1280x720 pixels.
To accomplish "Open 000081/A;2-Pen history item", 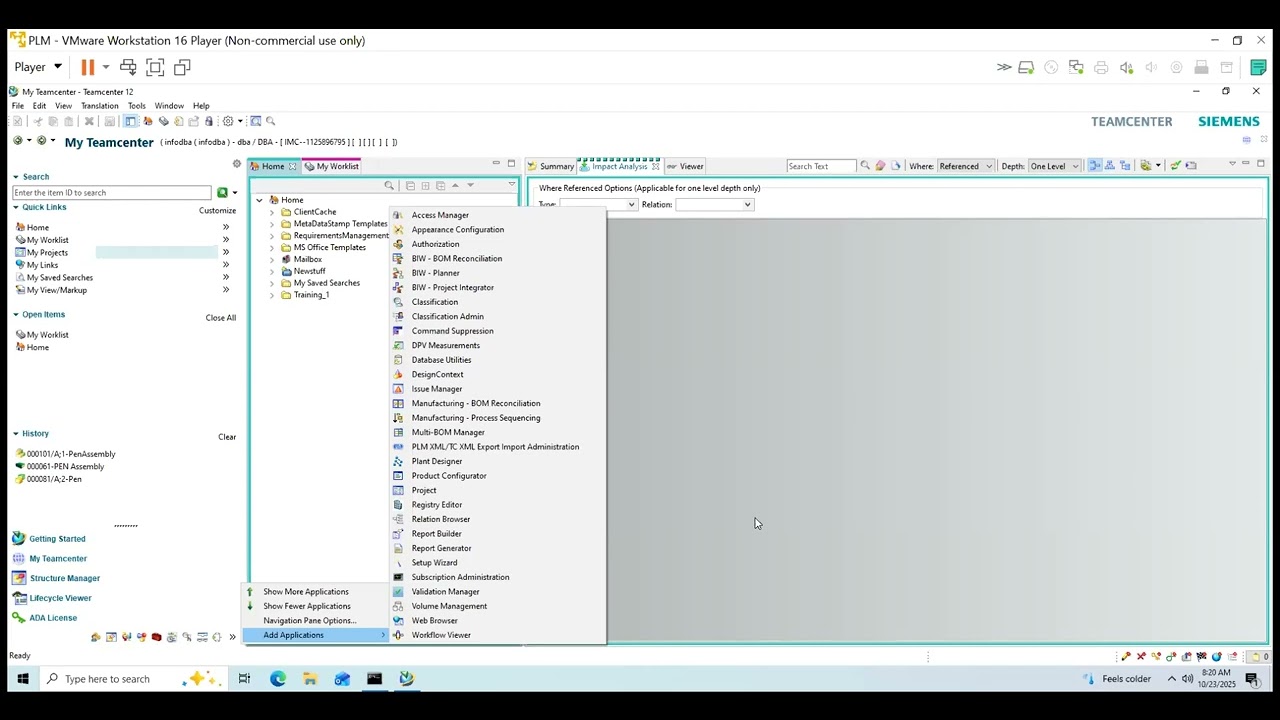I will pos(54,479).
